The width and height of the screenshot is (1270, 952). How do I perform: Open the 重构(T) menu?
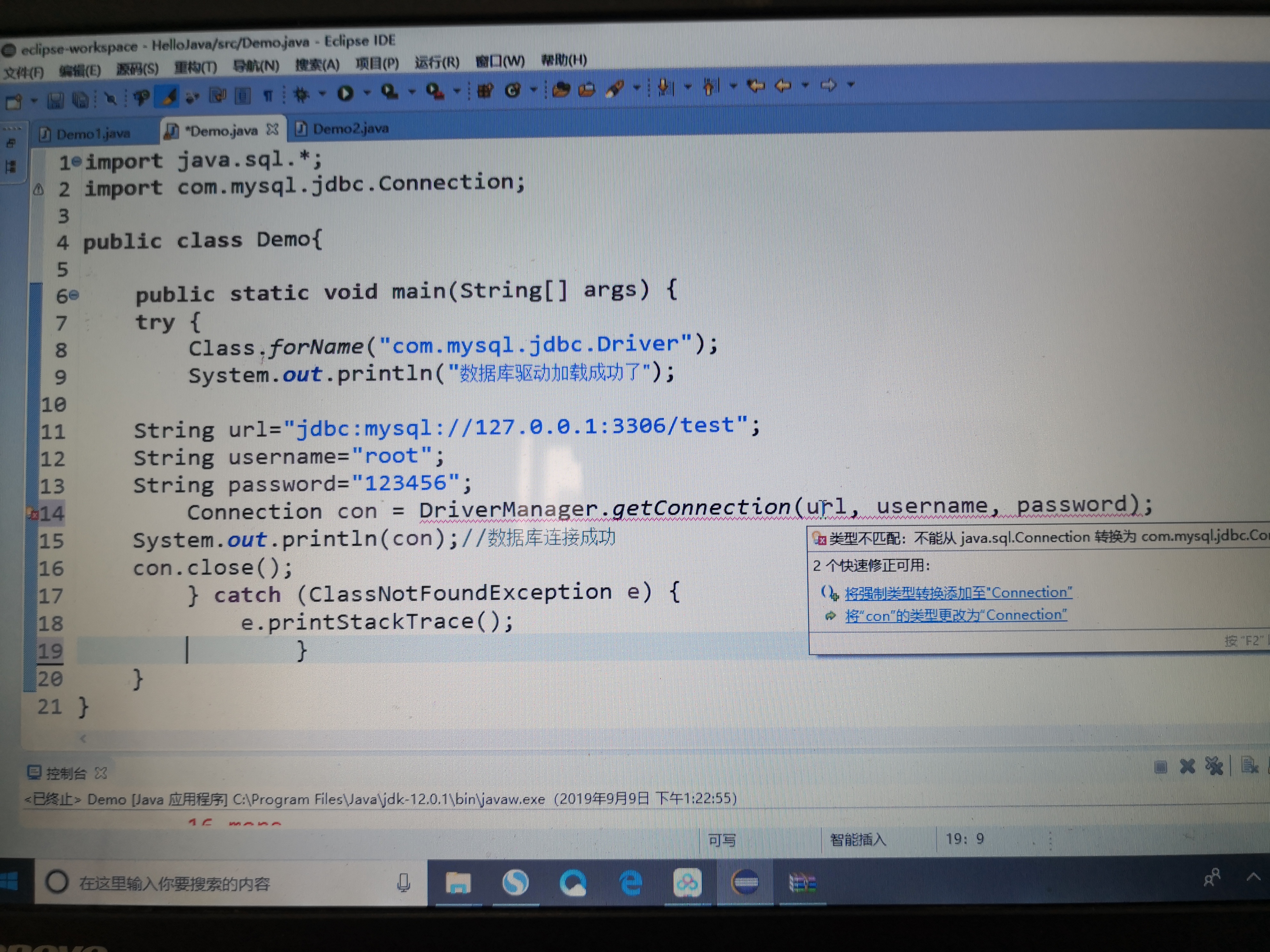195,67
